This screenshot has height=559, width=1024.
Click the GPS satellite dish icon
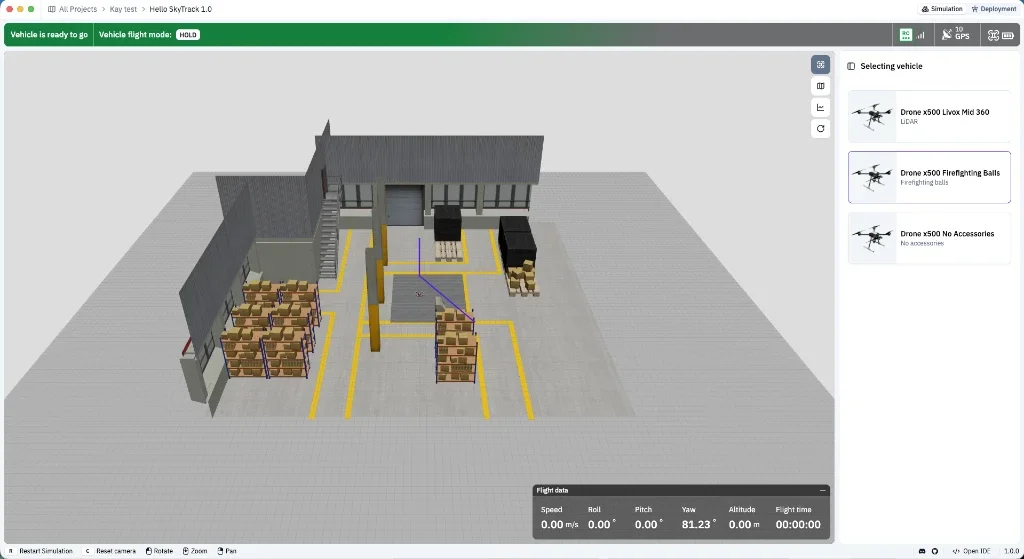click(947, 35)
